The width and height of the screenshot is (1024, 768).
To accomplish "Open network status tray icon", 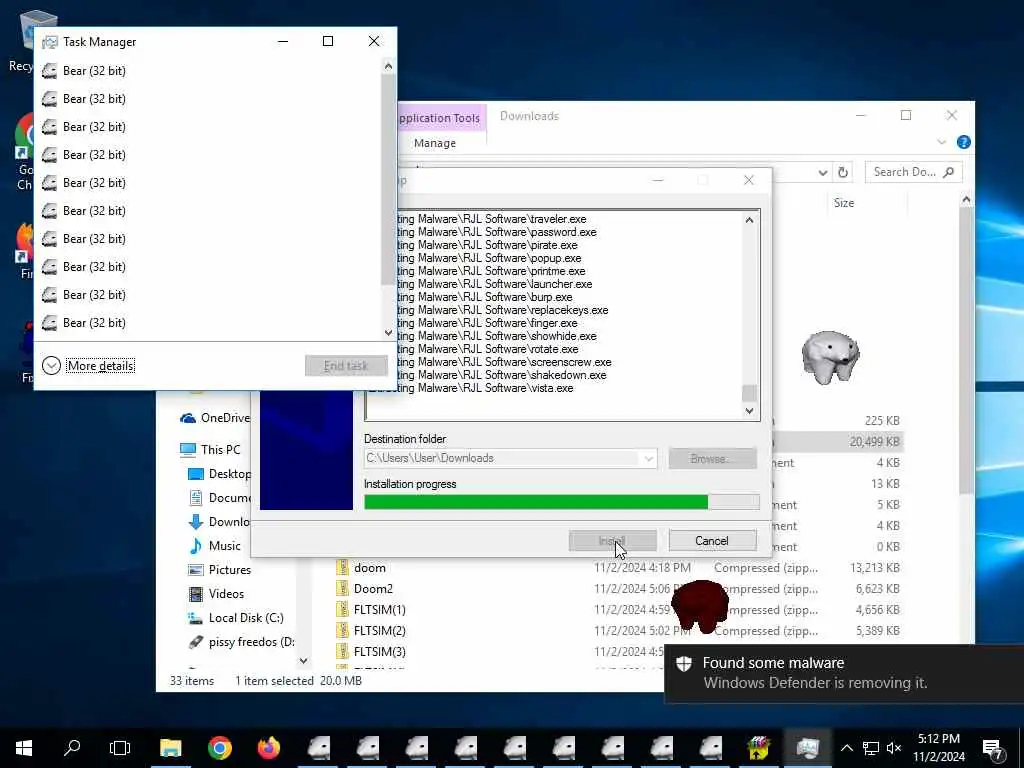I will pyautogui.click(x=871, y=748).
